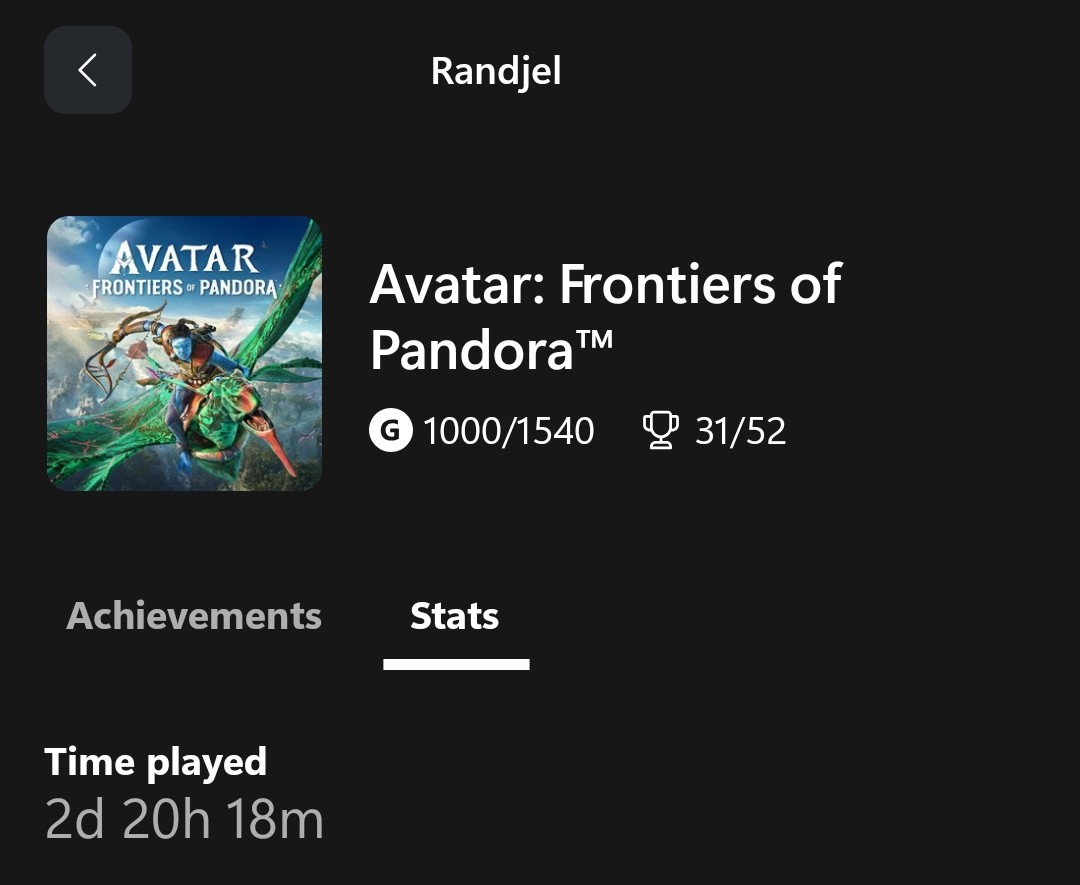Click the Time played label
Image resolution: width=1080 pixels, height=885 pixels.
click(x=156, y=762)
